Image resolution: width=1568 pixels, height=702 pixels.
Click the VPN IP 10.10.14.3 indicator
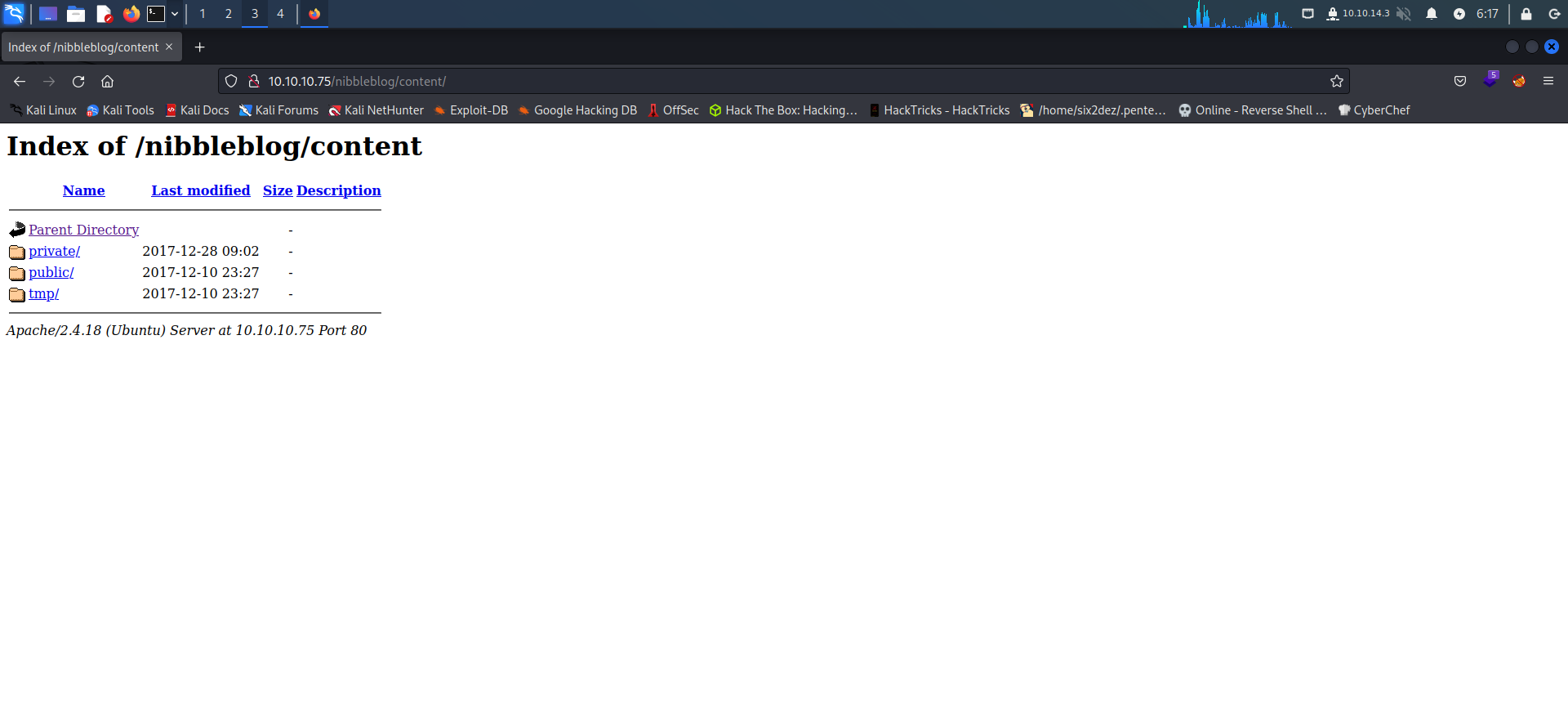1357,14
